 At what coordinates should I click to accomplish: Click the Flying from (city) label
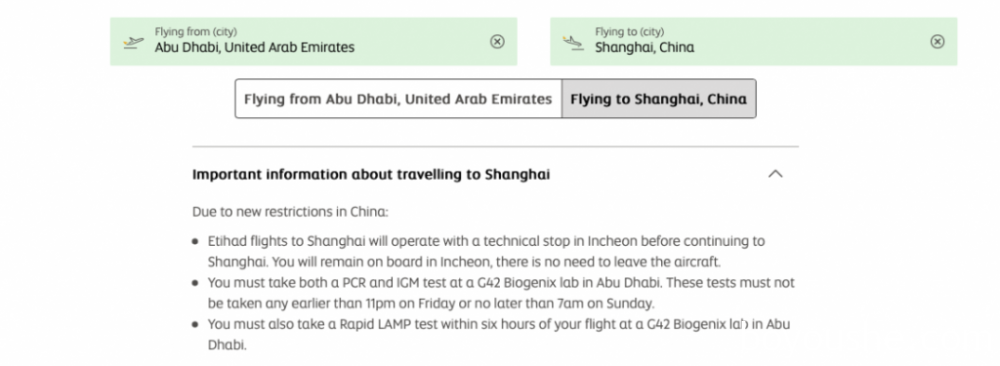tap(196, 31)
